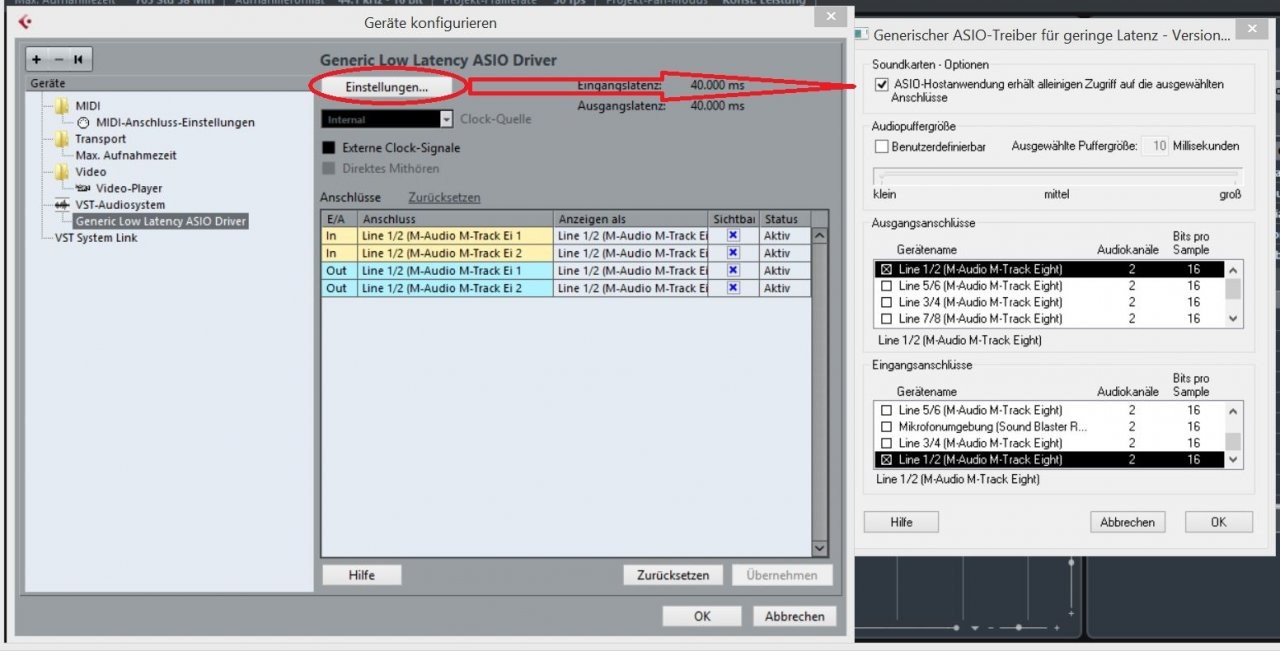Click the plus icon to add a device
The image size is (1280, 651).
point(37,60)
